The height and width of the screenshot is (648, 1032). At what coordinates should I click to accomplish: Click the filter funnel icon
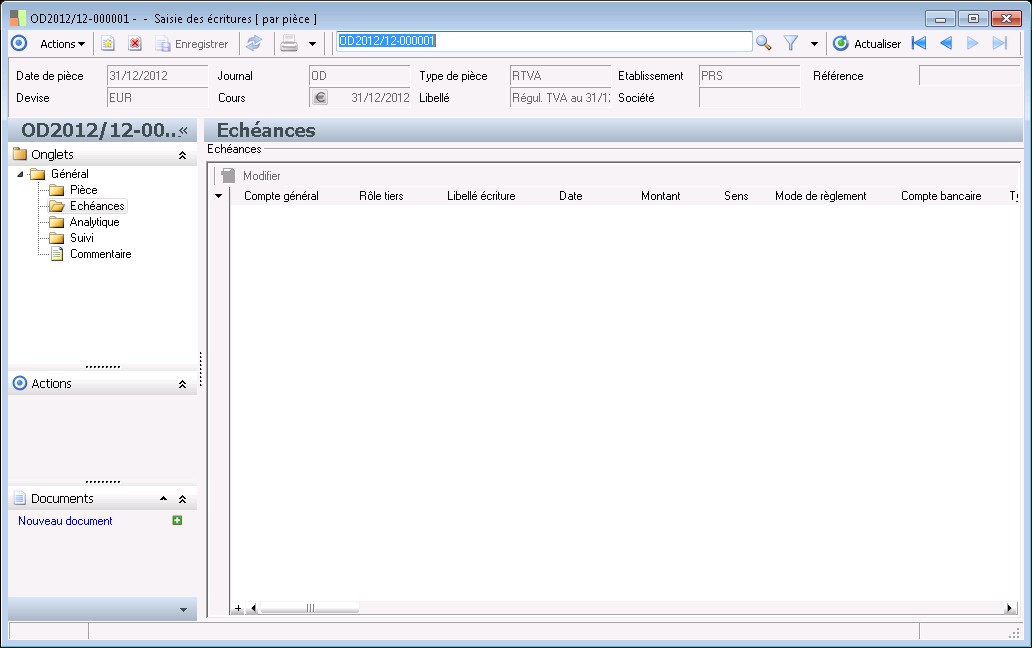791,43
